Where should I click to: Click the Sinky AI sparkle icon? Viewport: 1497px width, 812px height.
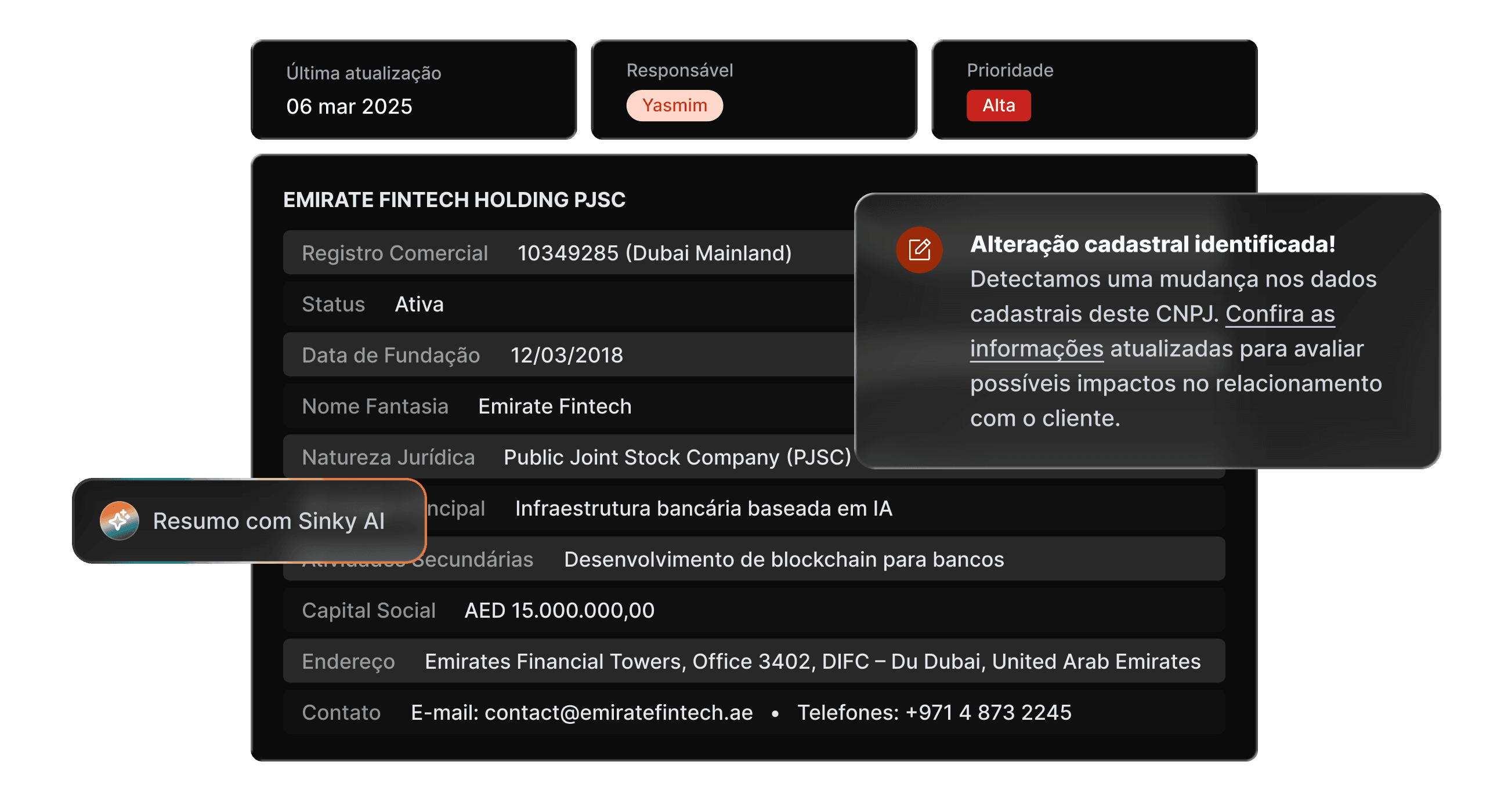[x=119, y=520]
